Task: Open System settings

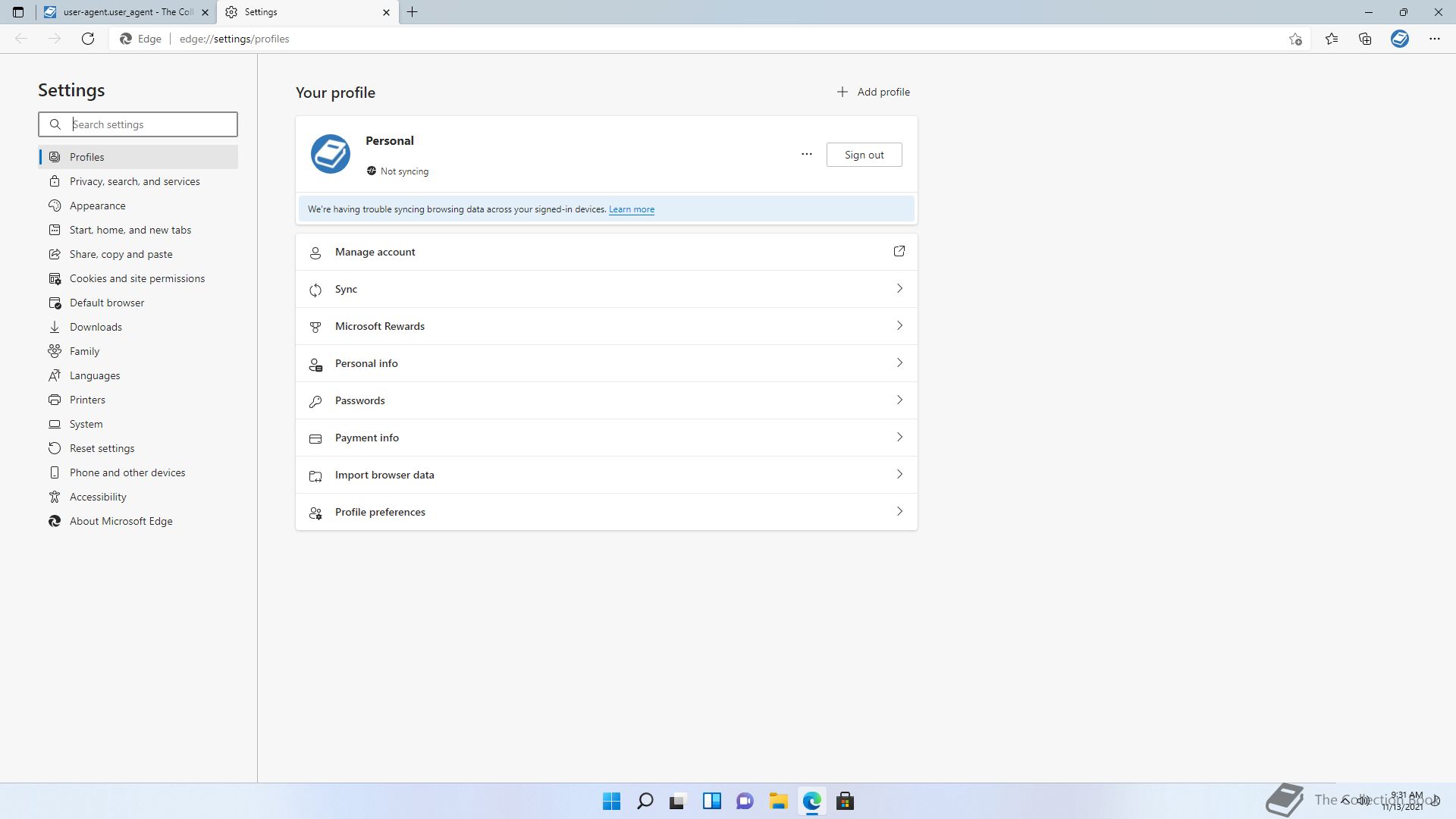Action: tap(138, 424)
